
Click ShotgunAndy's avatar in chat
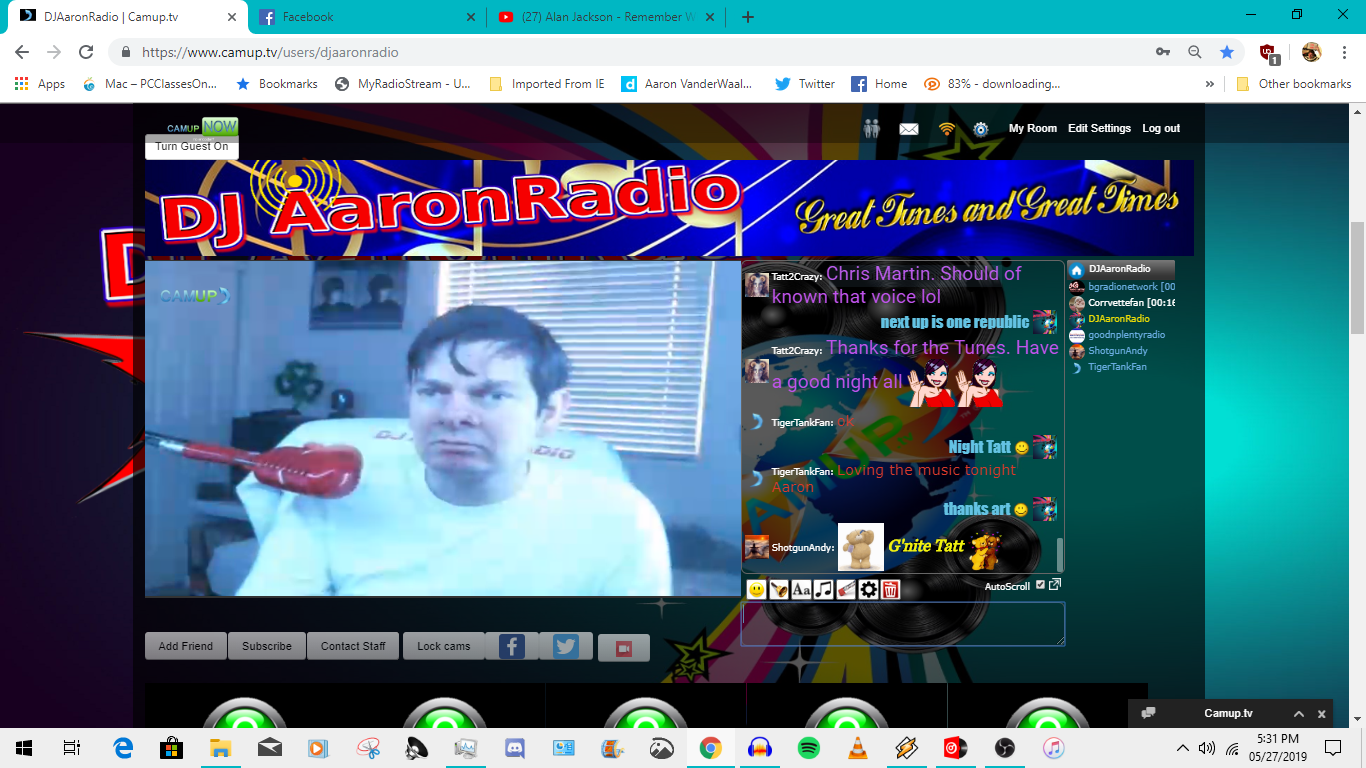757,547
